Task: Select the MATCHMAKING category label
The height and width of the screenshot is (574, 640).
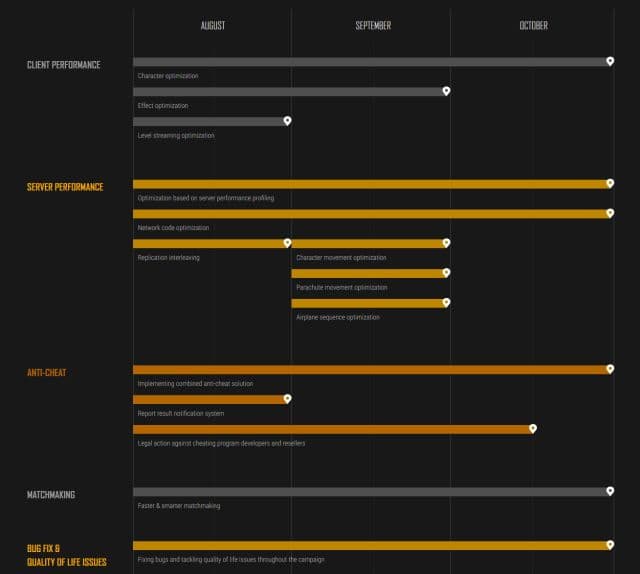Action: click(x=51, y=495)
